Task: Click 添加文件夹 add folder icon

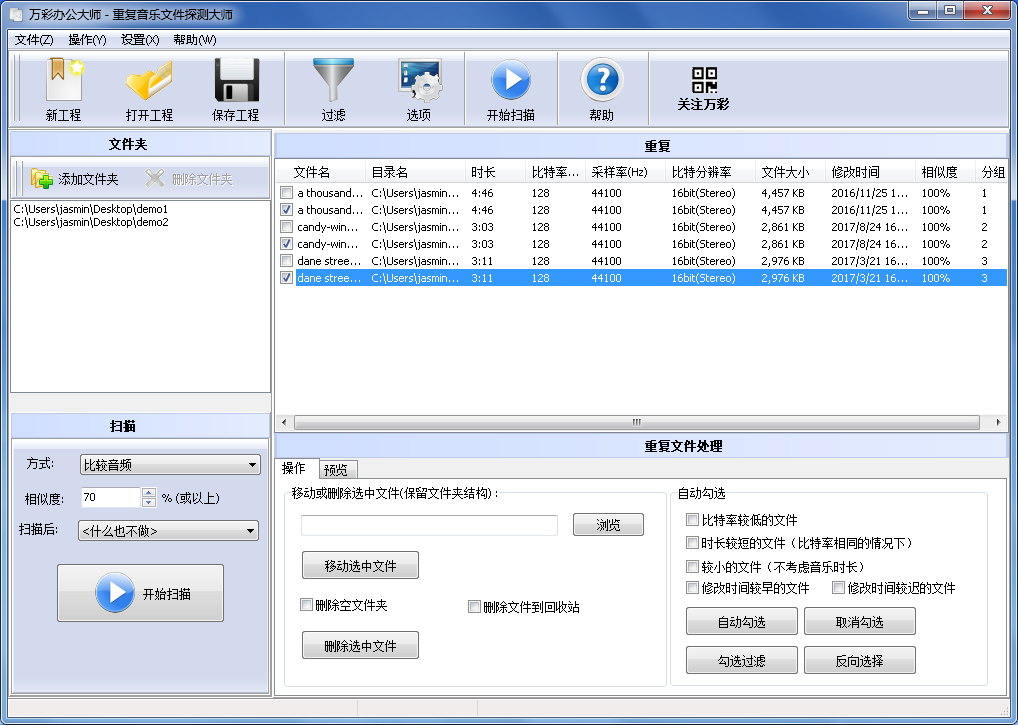Action: pos(42,179)
